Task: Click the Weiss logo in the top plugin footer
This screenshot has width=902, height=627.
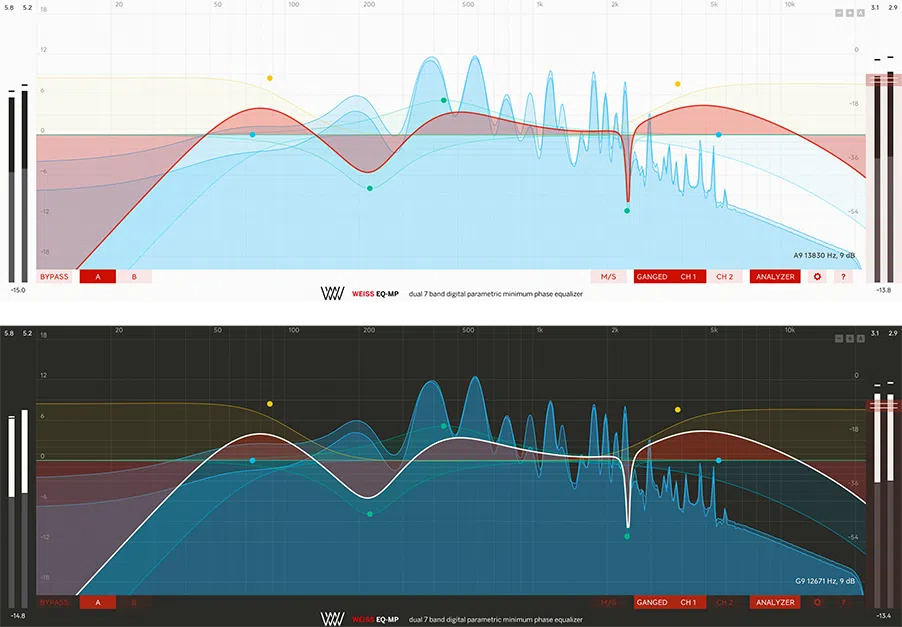Action: tap(330, 294)
